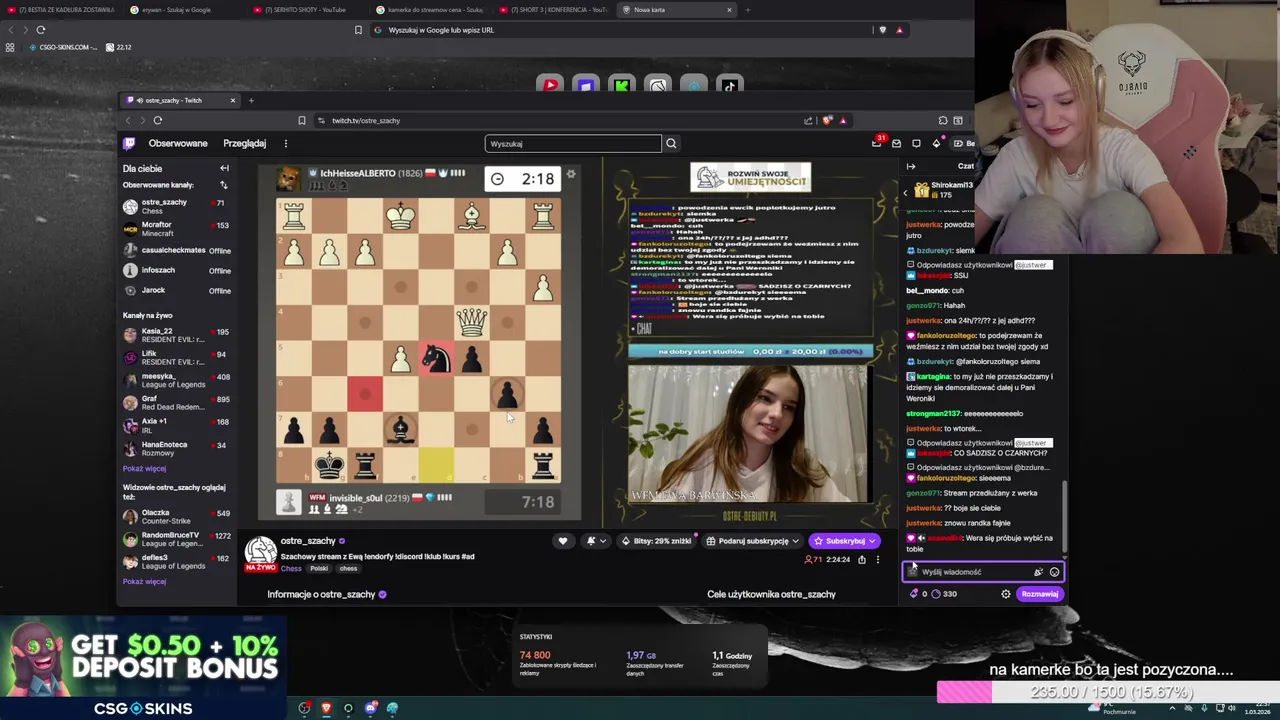
Task: Open the chat celebration icon in the message box
Action: click(1038, 572)
